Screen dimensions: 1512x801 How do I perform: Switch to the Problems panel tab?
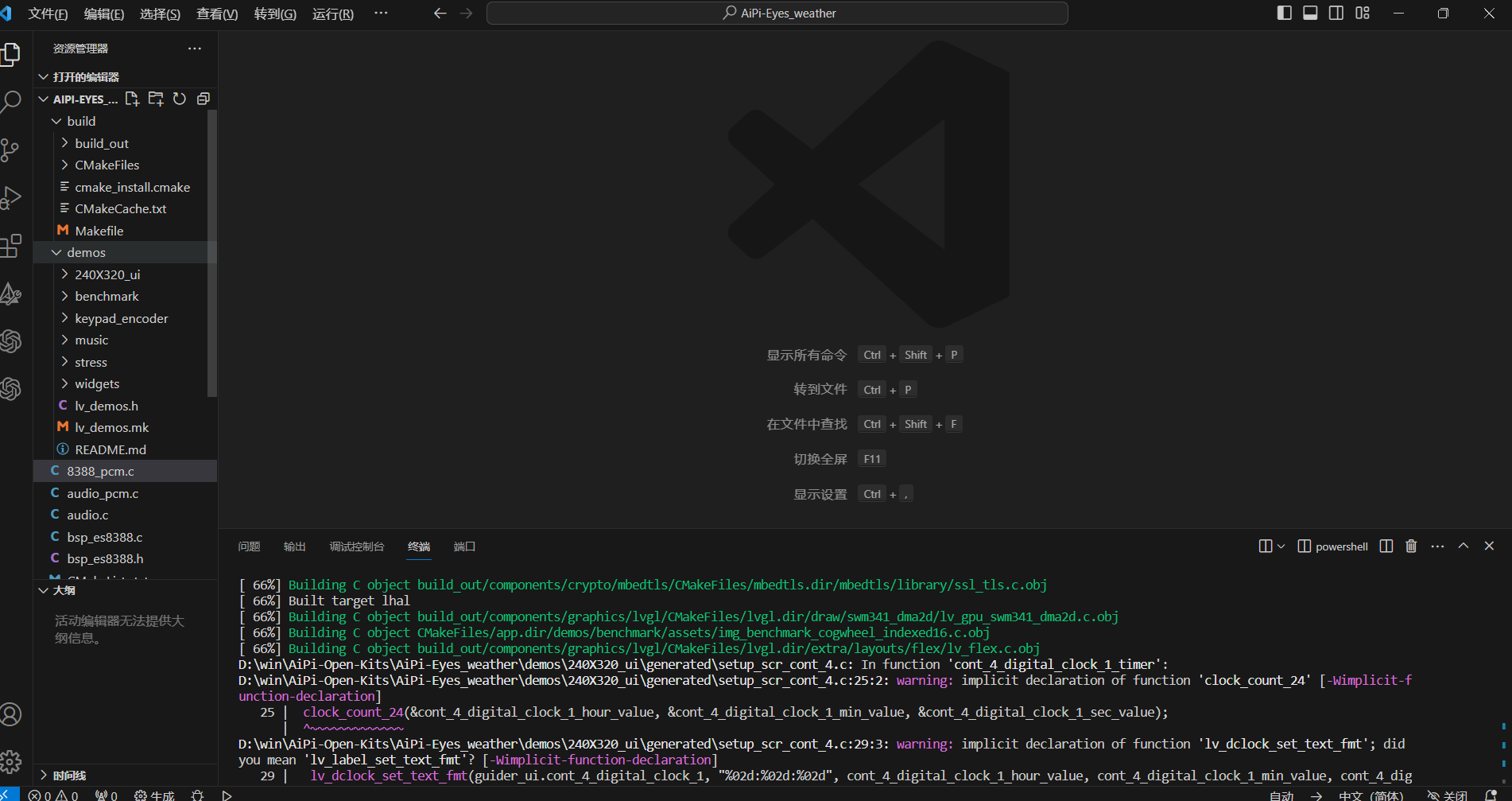pos(249,546)
